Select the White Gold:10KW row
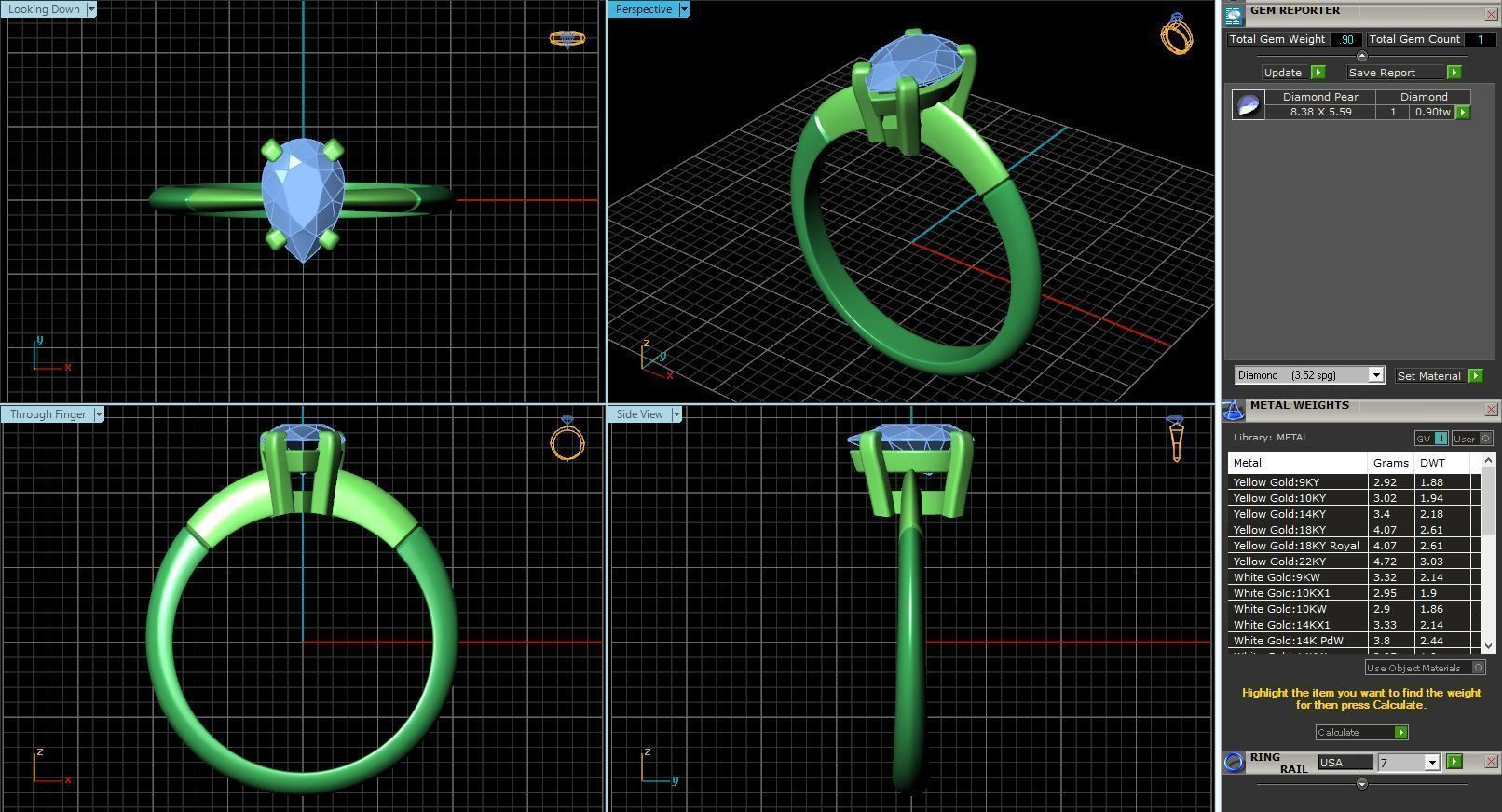Viewport: 1502px width, 812px height. click(1354, 609)
